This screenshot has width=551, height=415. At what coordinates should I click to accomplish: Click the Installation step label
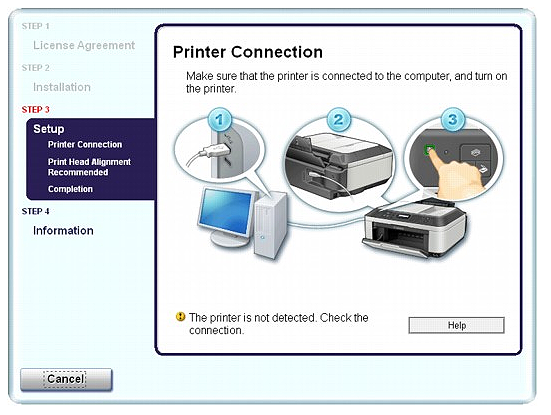pos(62,87)
